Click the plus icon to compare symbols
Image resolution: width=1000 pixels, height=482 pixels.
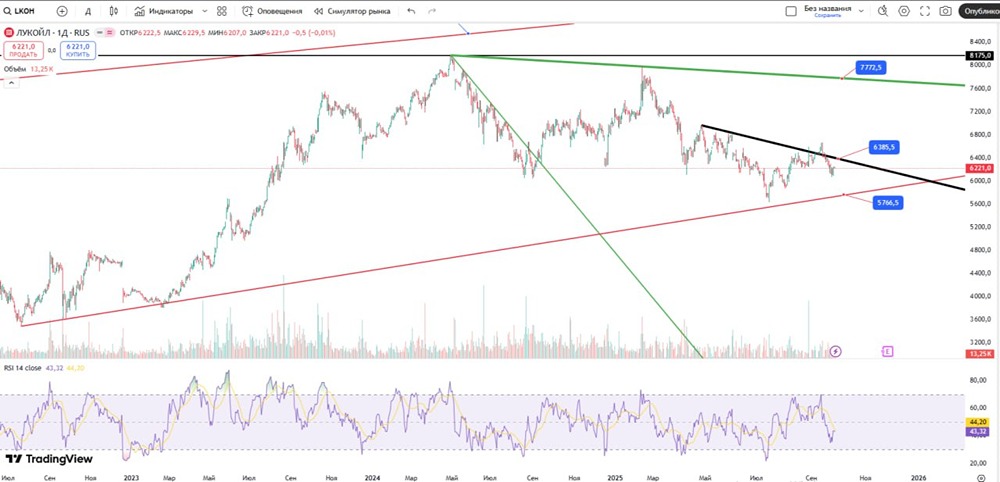click(62, 11)
